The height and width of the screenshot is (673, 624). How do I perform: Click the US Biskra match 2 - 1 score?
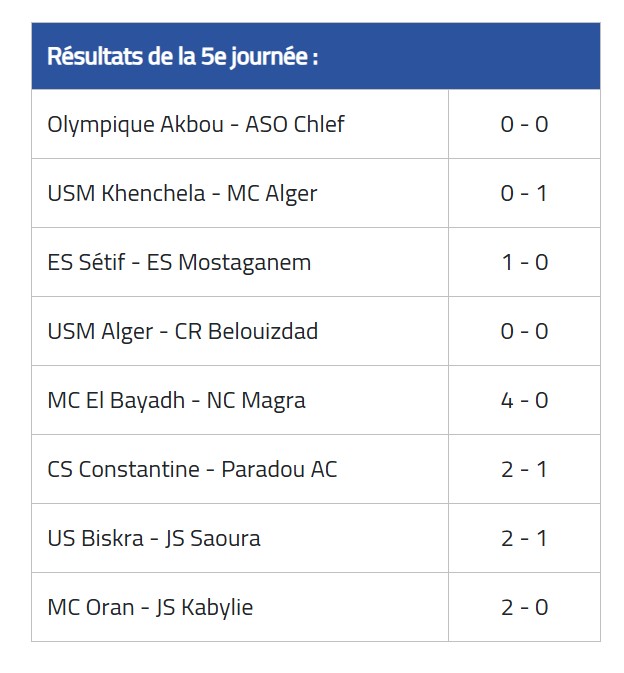pos(524,538)
